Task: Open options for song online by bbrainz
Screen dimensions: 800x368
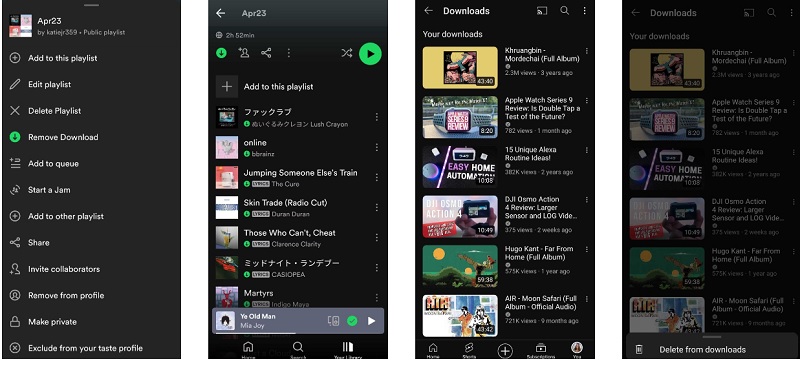Action: [377, 148]
